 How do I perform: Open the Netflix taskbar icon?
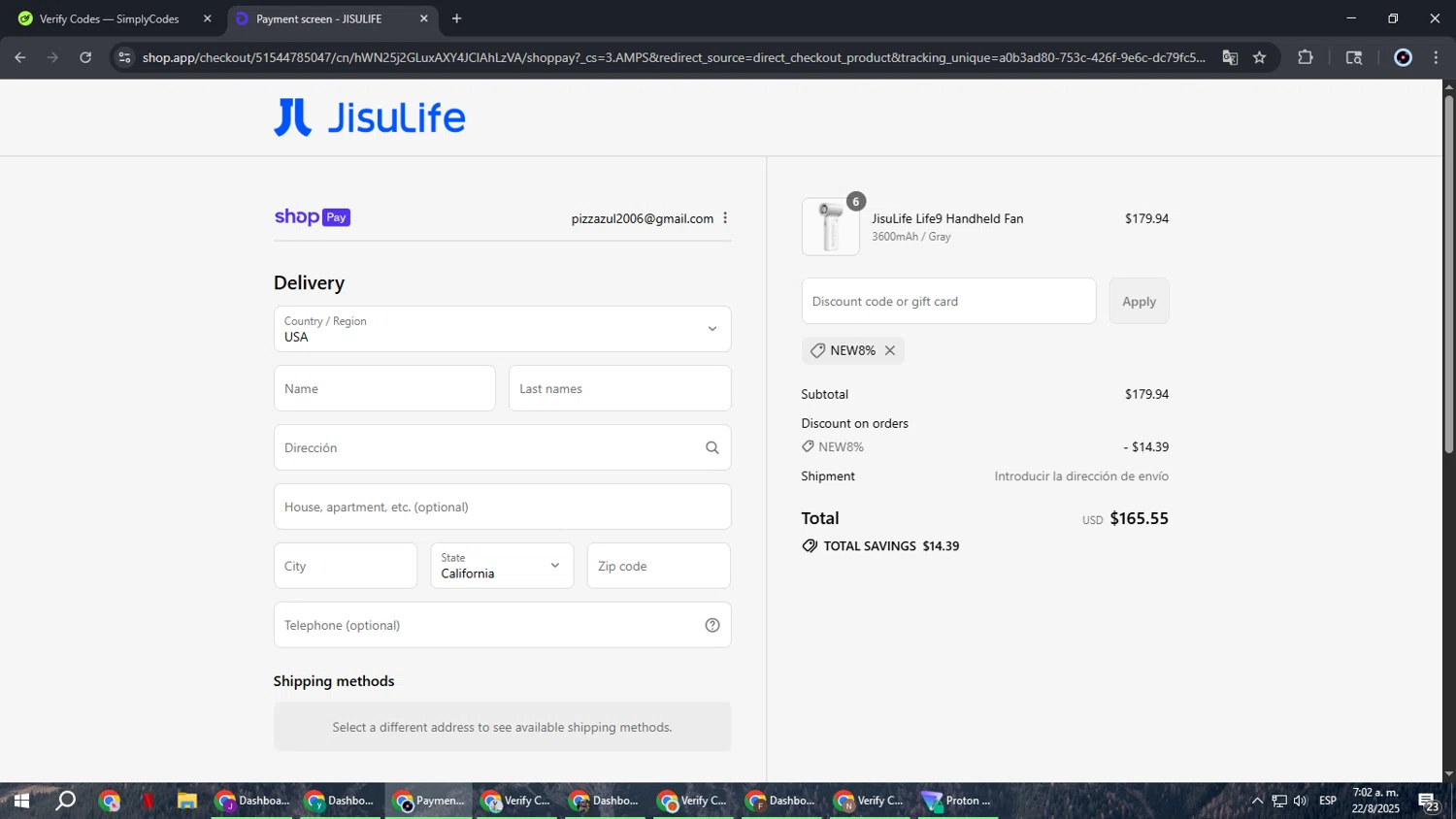coord(149,801)
